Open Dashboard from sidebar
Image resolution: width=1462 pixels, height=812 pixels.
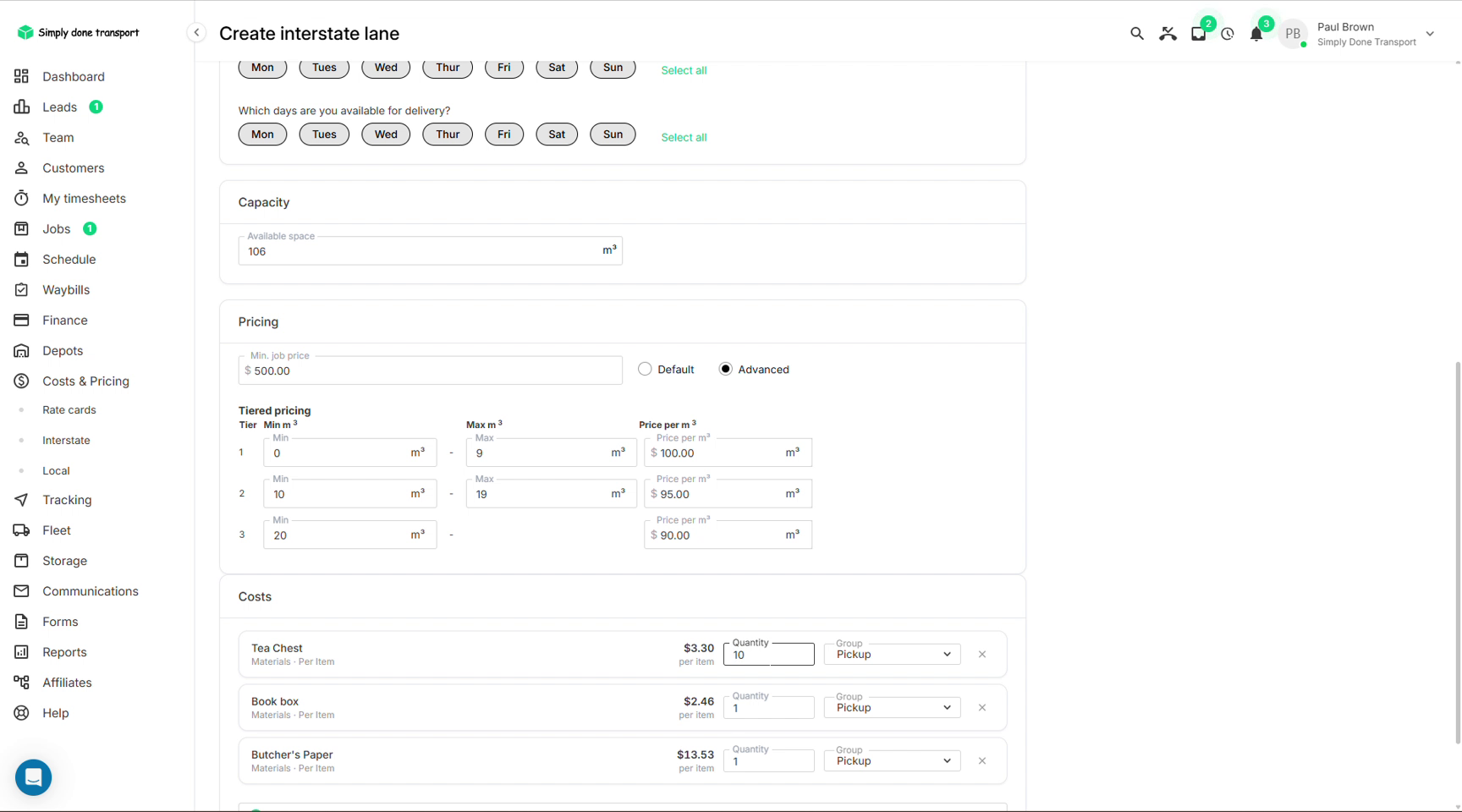coord(74,76)
